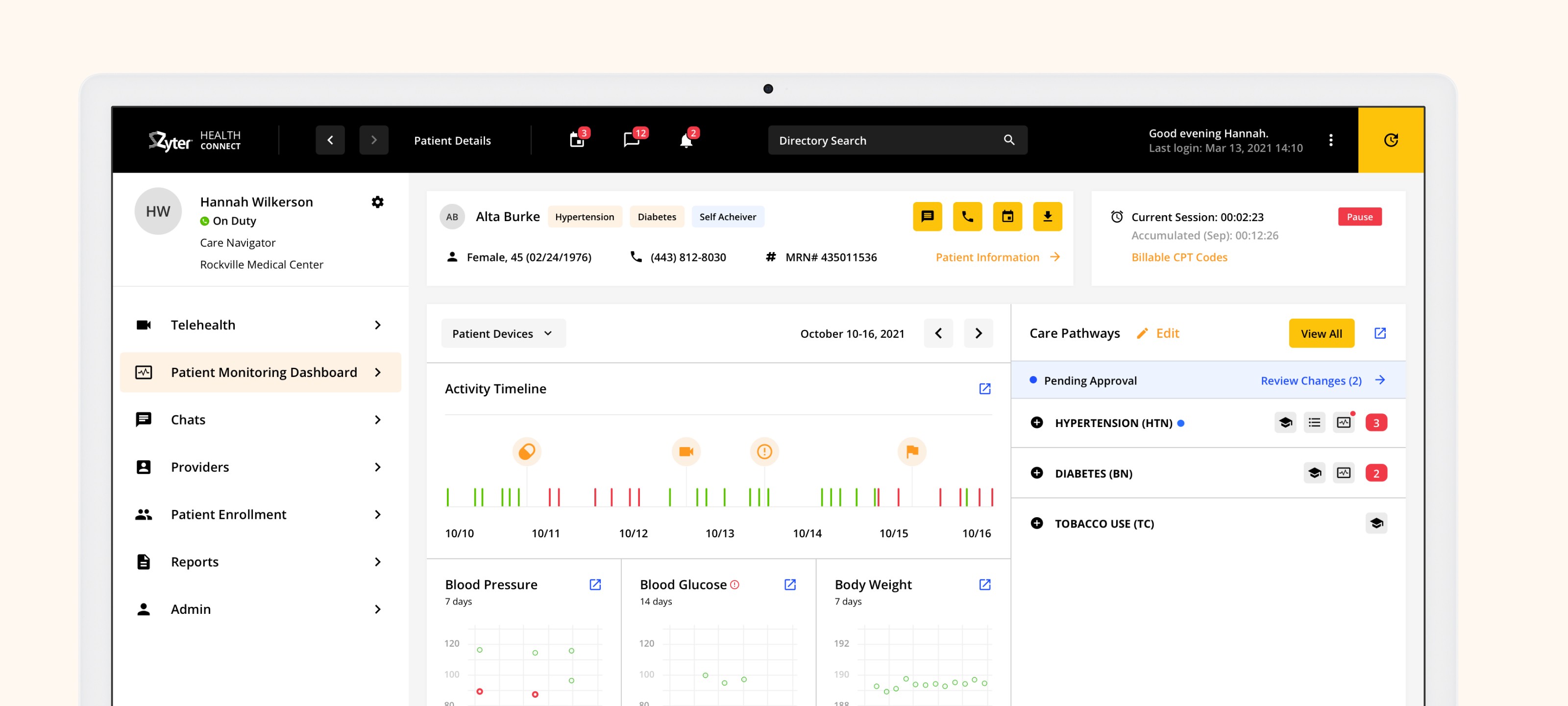Image resolution: width=1568 pixels, height=706 pixels.
Task: Pause the current session timer
Action: pos(1359,217)
